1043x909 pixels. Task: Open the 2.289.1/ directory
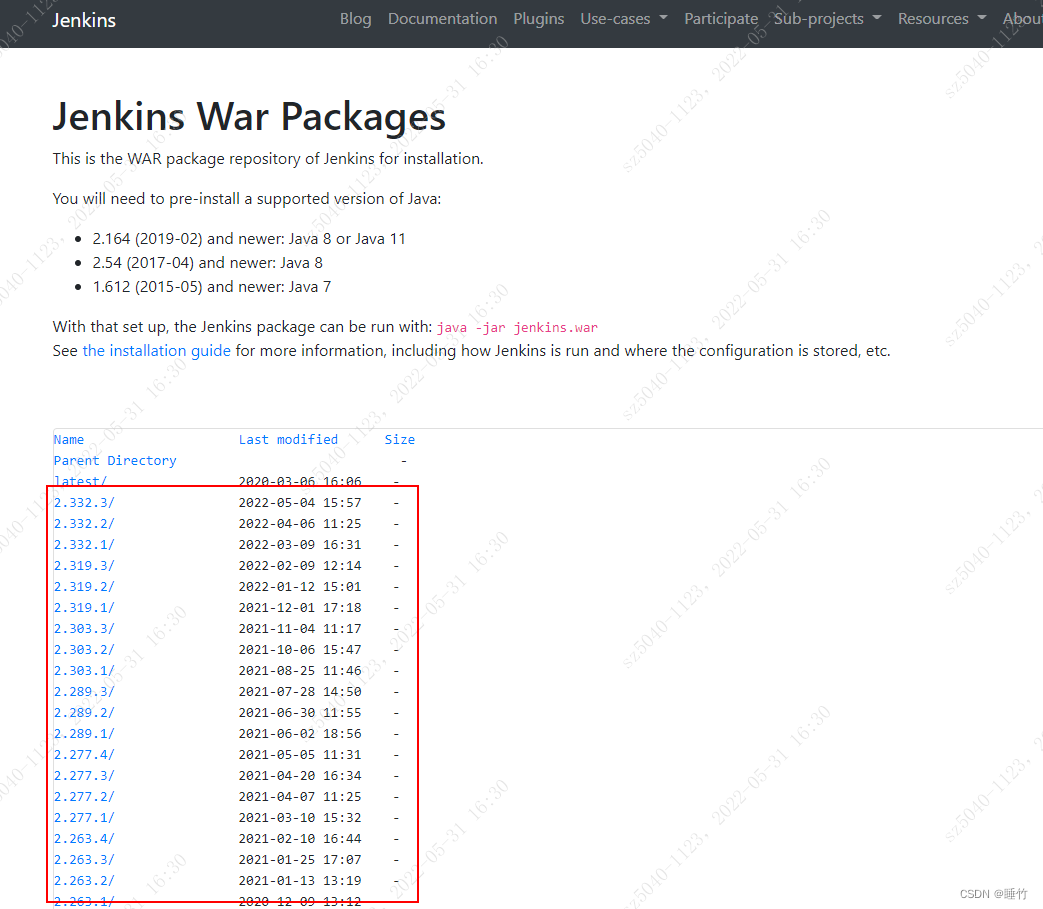coord(84,733)
